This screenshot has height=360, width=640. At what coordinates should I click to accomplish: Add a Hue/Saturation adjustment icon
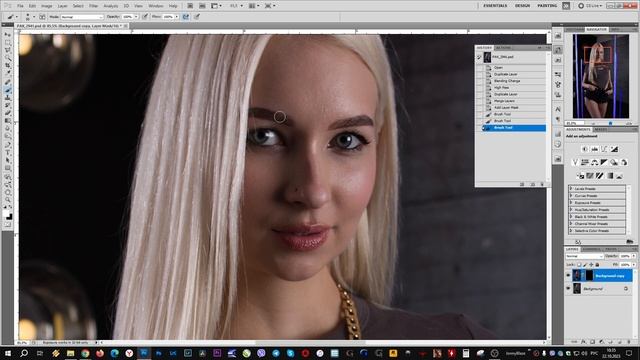[585, 162]
